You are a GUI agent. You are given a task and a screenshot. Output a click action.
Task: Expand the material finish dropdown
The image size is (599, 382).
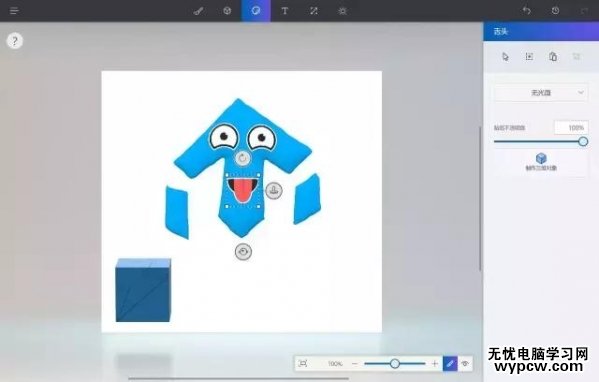(541, 93)
